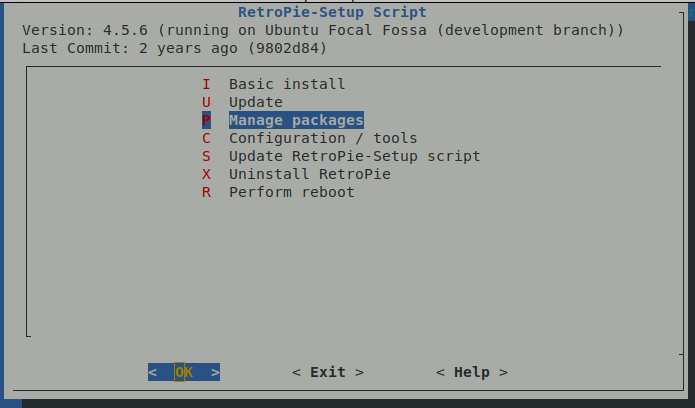Click the red 'U' hotkey letter
The height and width of the screenshot is (408, 695).
pos(206,102)
